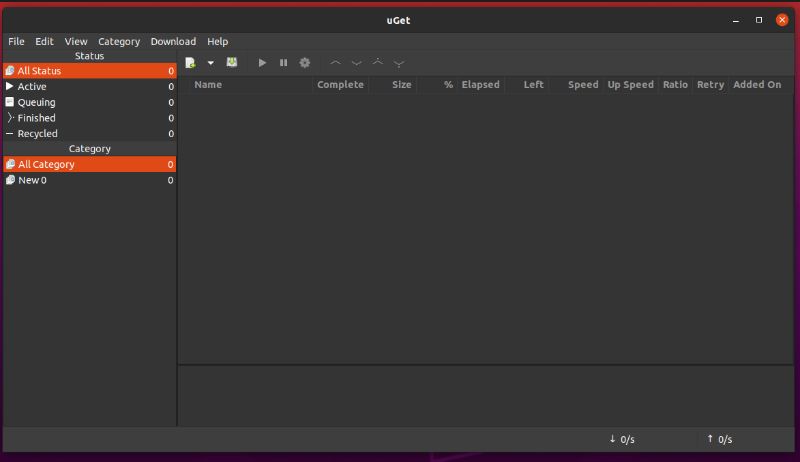800x462 pixels.
Task: Close the uGet window
Action: click(782, 20)
